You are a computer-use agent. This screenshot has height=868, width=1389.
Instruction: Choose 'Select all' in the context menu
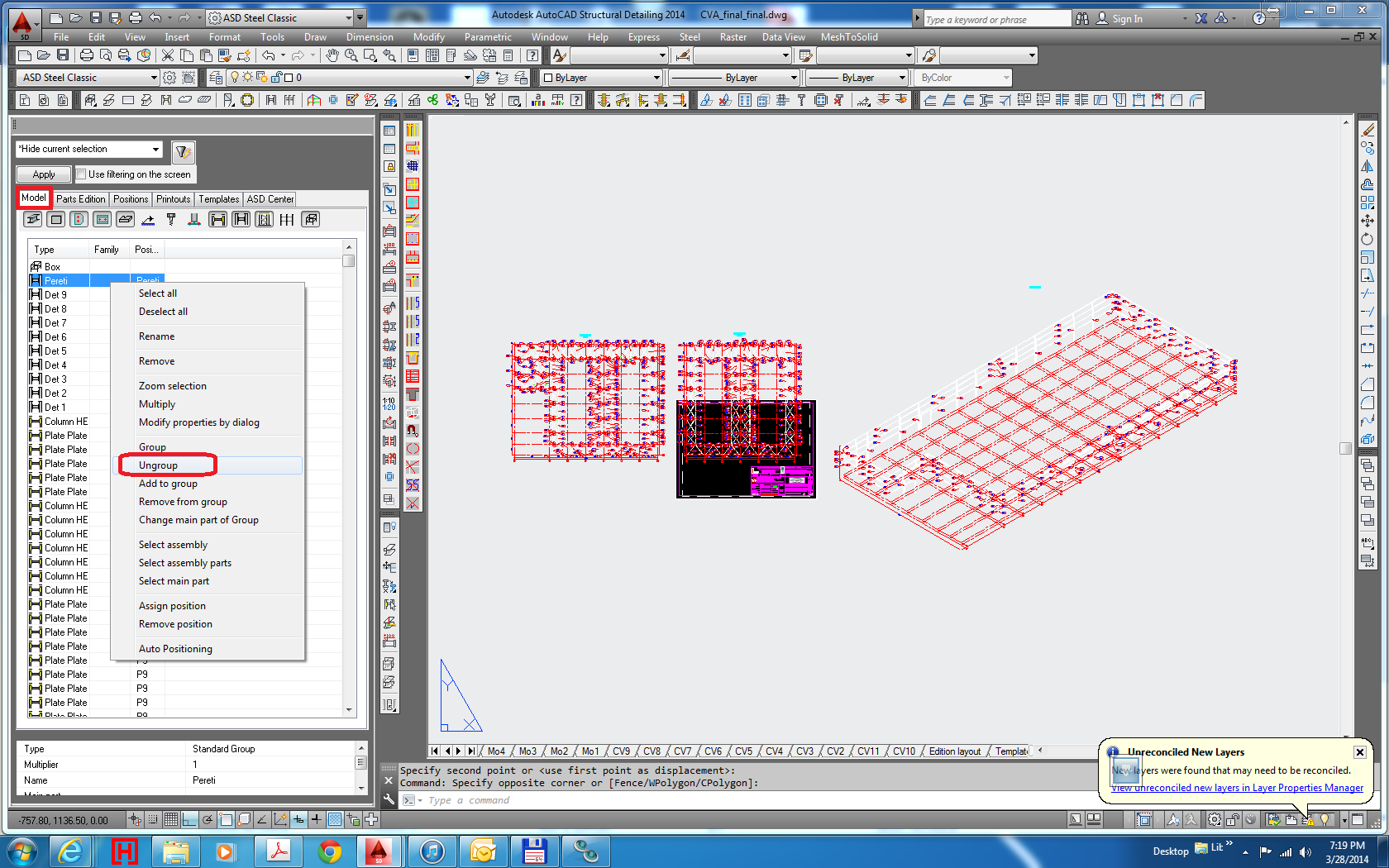(207, 293)
